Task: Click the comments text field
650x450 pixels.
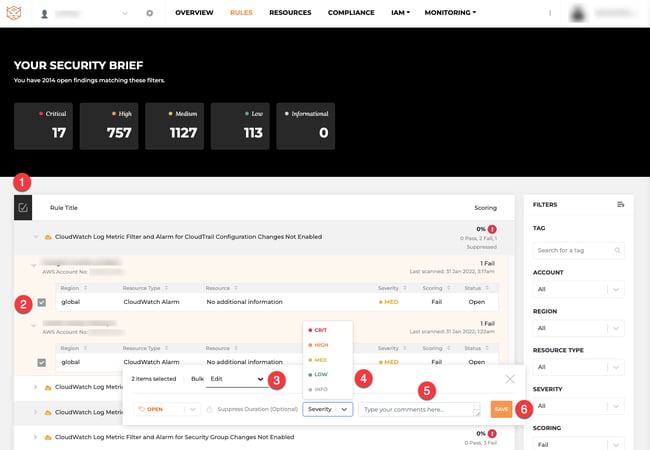Action: tap(419, 409)
